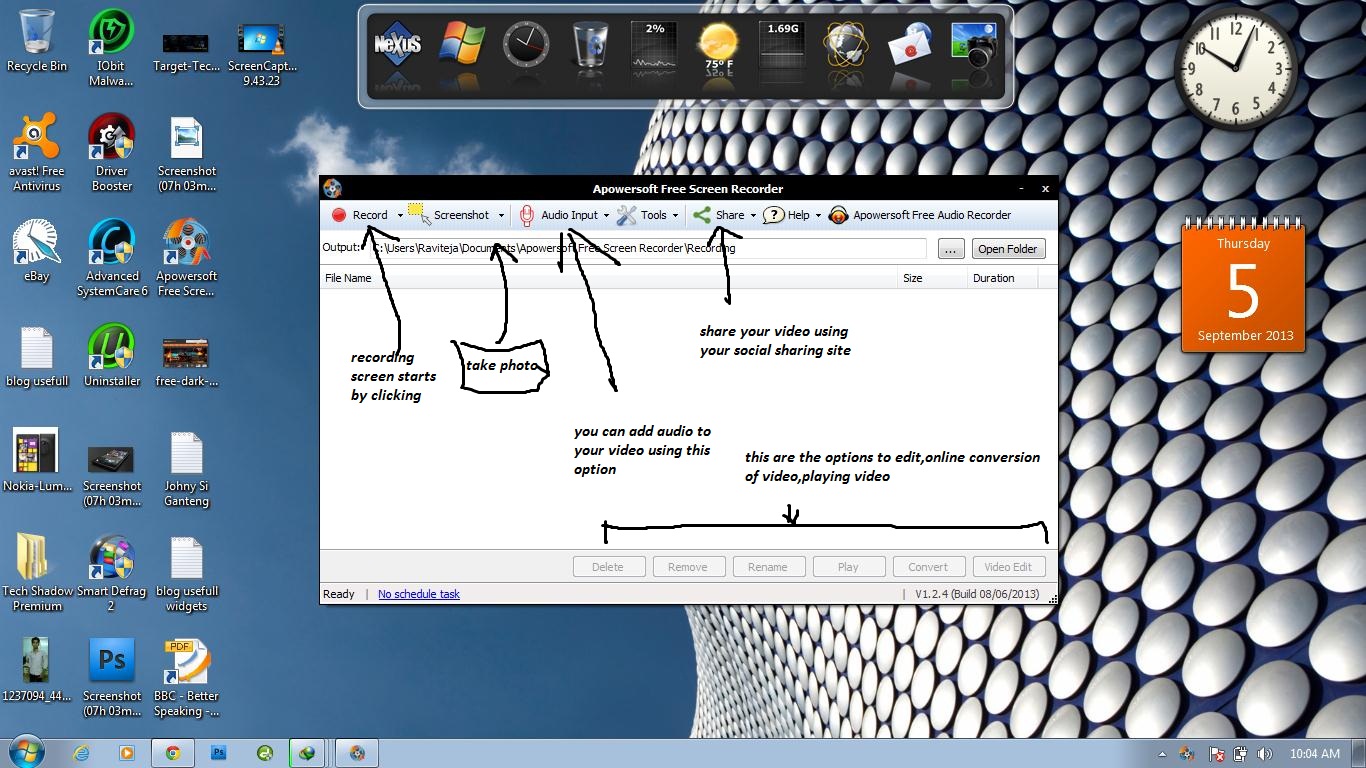Click the green Share icon
This screenshot has width=1366, height=768.
click(703, 215)
